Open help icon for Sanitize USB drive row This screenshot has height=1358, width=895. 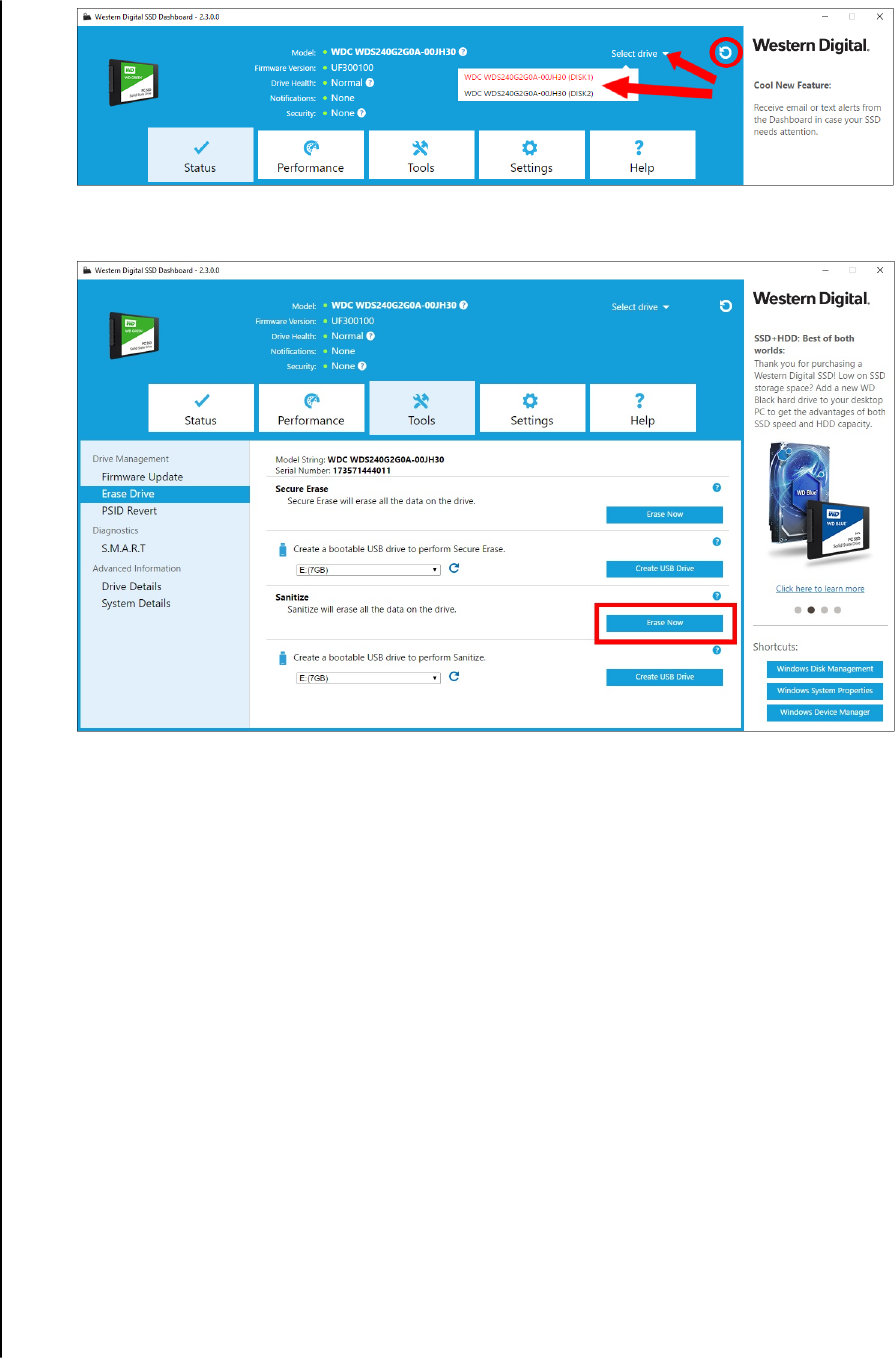[x=717, y=650]
